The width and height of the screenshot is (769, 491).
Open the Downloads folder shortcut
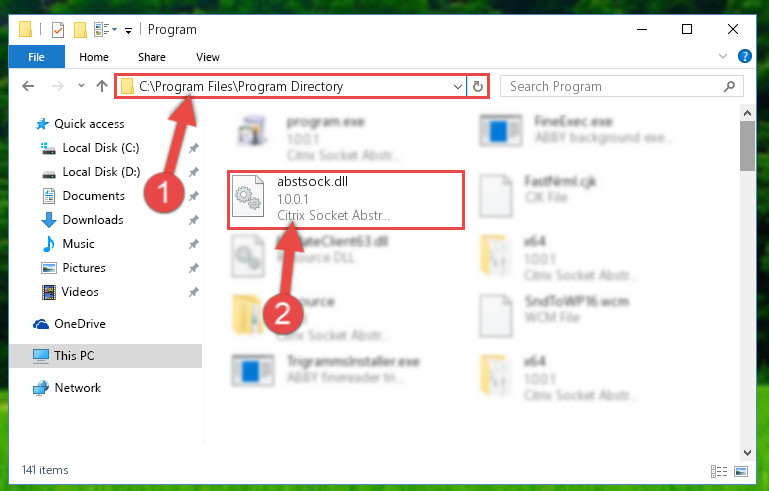[93, 220]
